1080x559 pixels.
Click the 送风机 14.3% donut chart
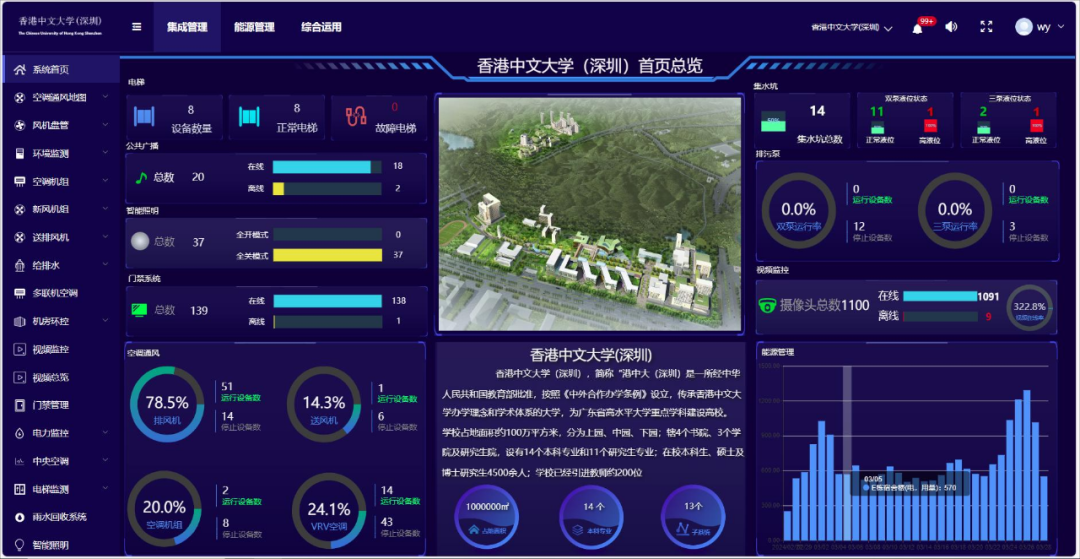[324, 405]
